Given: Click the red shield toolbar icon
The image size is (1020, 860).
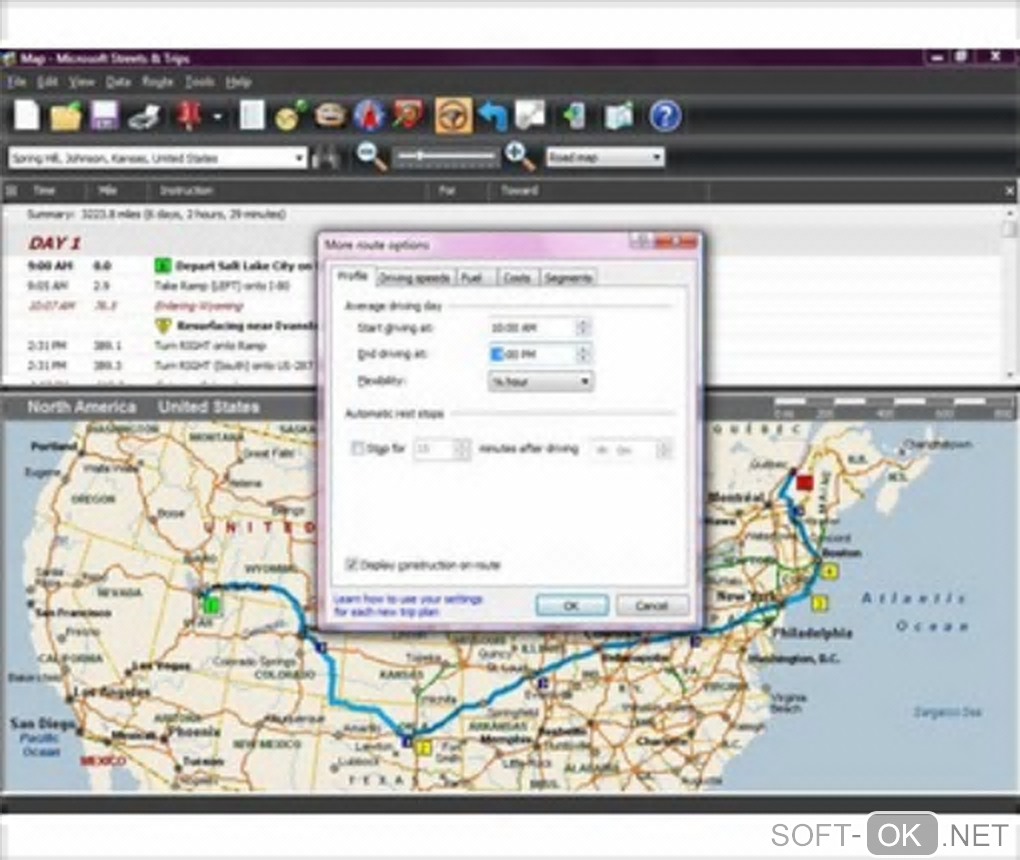Looking at the screenshot, I should click(x=408, y=114).
